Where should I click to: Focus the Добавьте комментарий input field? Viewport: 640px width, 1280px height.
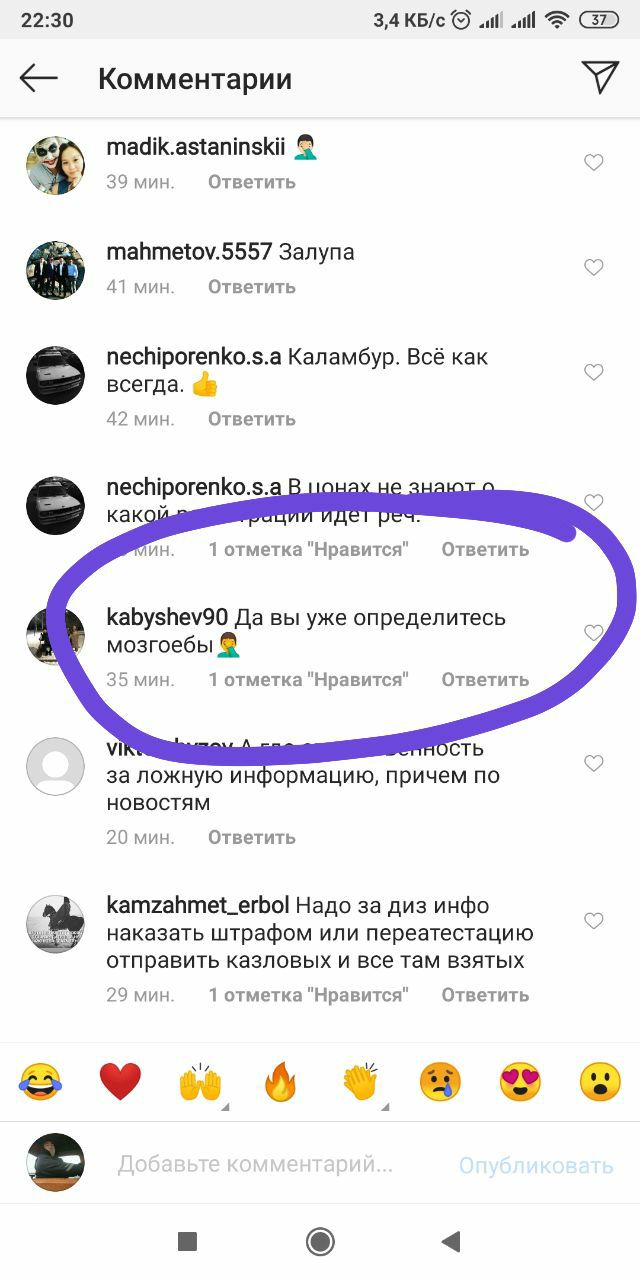coord(255,1164)
